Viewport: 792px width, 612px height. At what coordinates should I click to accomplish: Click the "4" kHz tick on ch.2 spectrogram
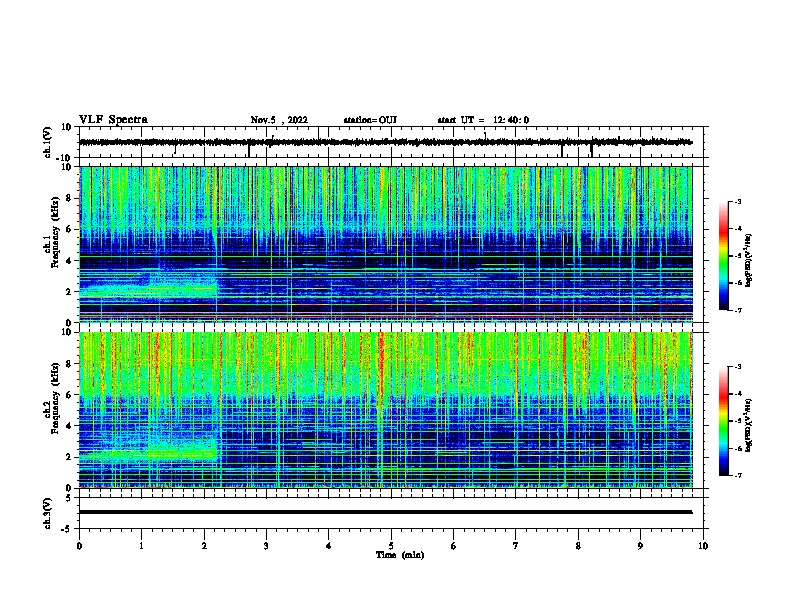click(x=69, y=426)
